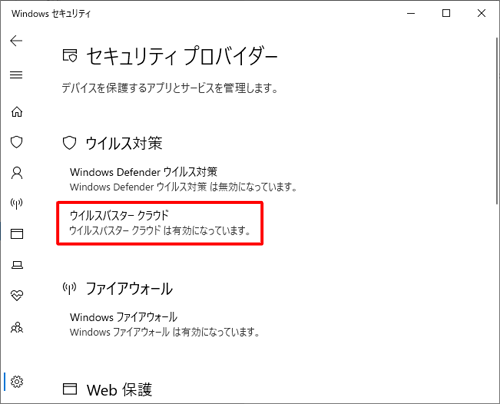Open the hamburger navigation menu

pos(16,75)
